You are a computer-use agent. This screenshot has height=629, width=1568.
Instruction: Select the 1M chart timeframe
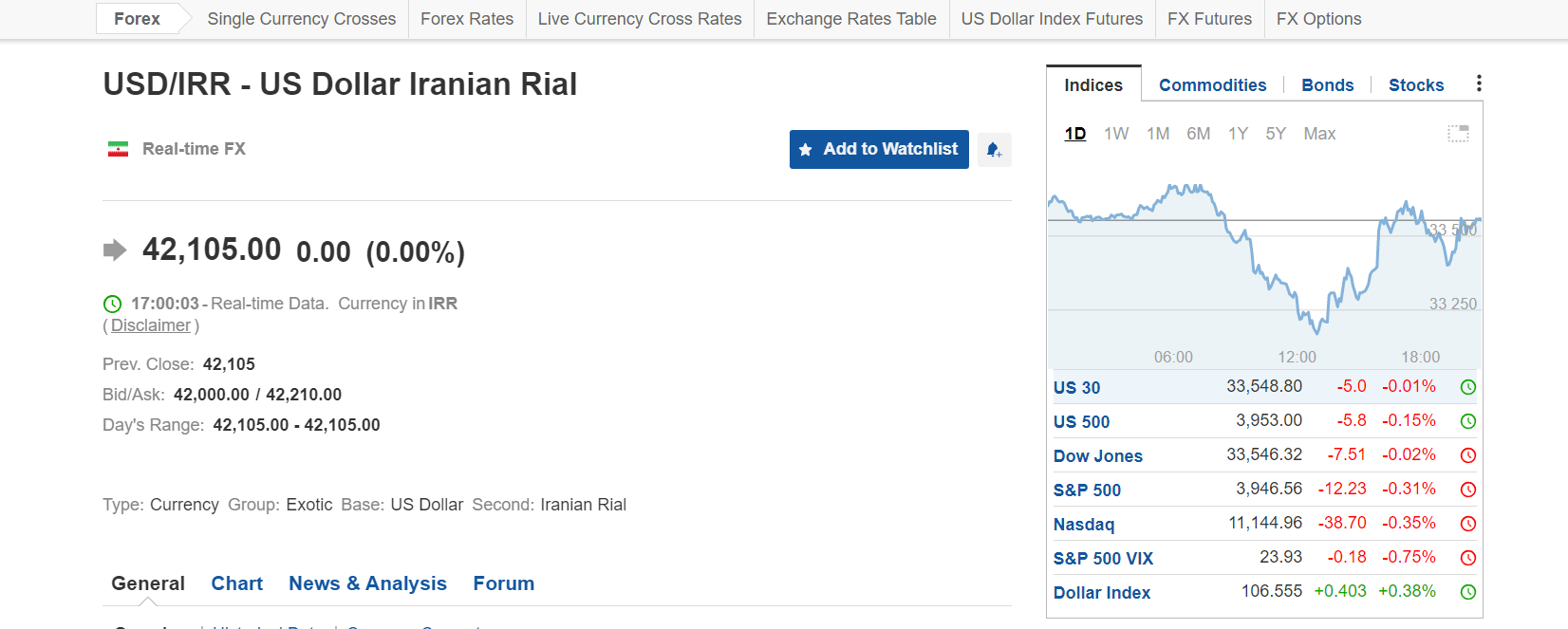tap(1158, 134)
